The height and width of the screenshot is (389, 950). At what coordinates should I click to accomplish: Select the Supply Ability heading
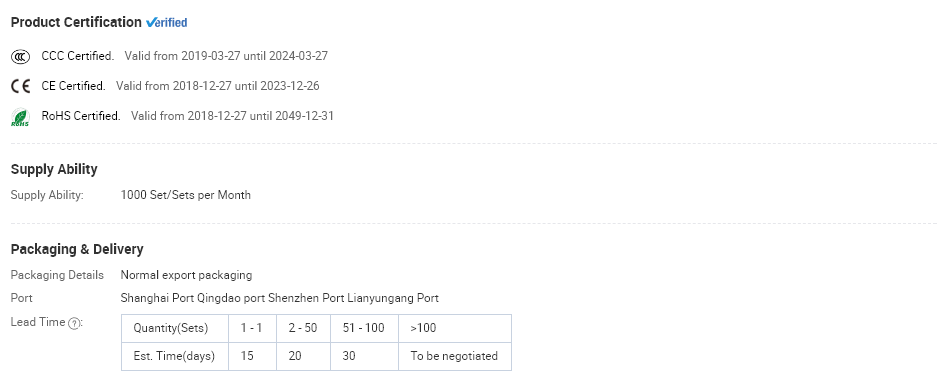point(54,170)
